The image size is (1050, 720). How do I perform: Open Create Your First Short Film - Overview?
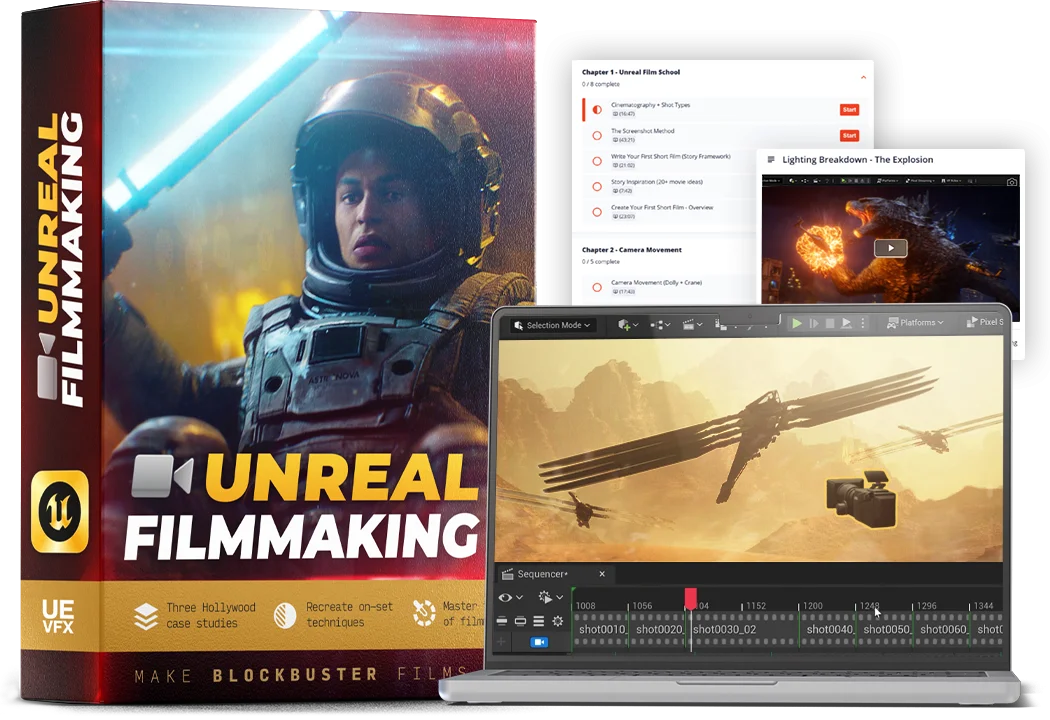click(662, 207)
